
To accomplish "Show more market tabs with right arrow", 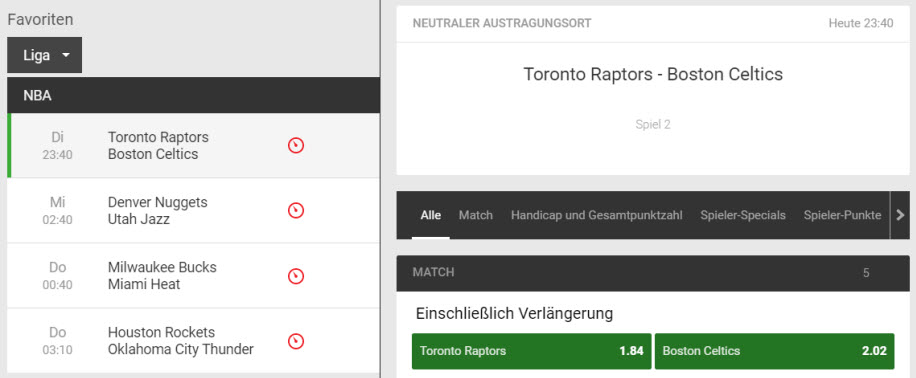I will pos(900,215).
